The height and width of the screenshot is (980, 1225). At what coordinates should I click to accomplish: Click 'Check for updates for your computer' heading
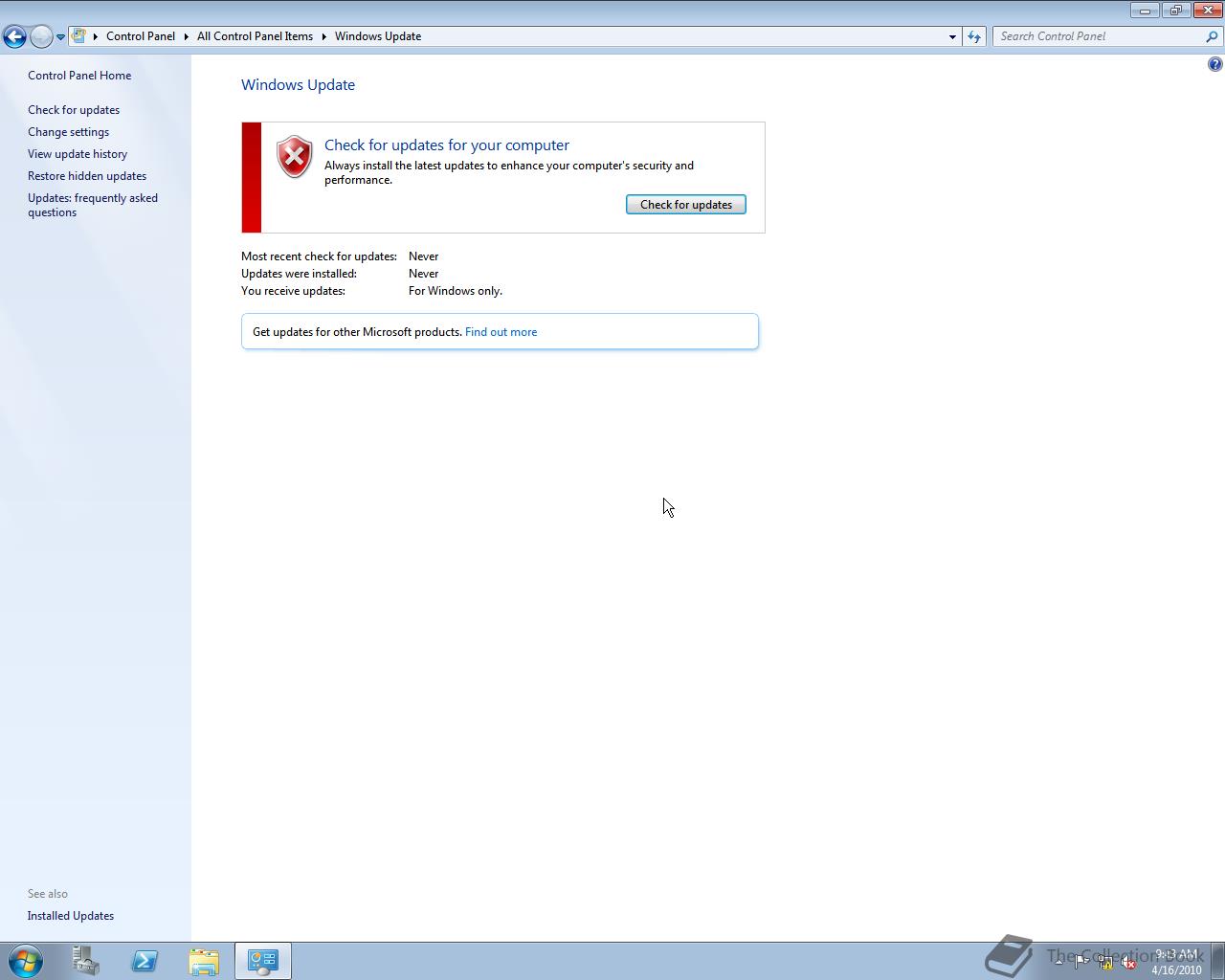[x=447, y=145]
